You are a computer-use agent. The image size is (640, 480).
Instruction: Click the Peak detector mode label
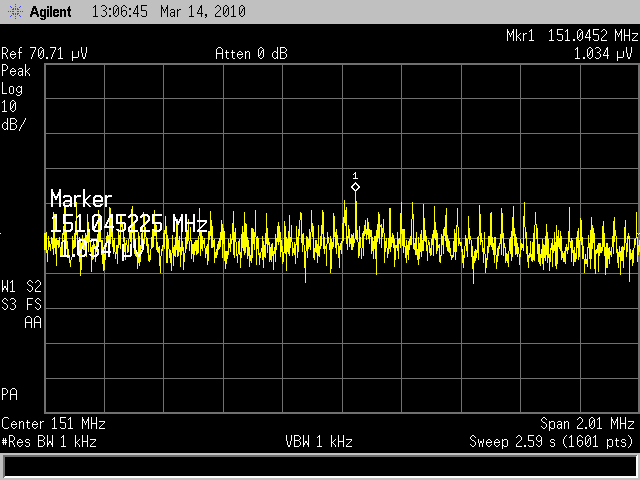click(x=16, y=71)
